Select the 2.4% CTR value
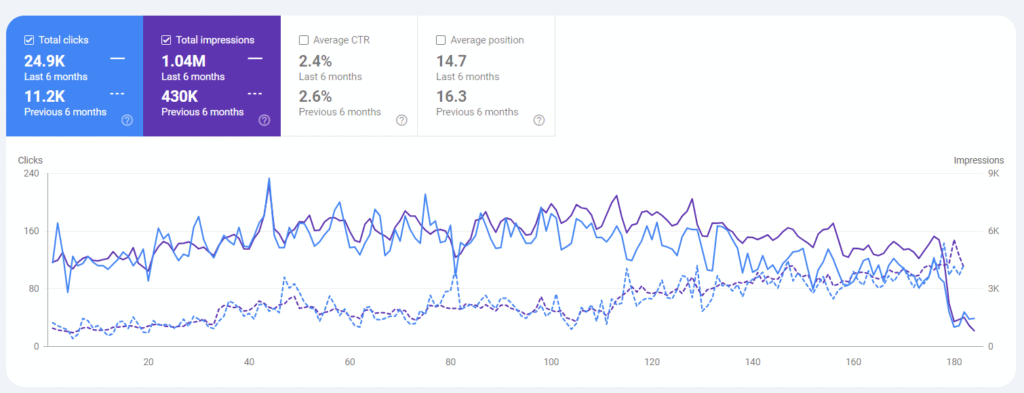Screen dimensions: 1024x393 pyautogui.click(x=315, y=61)
